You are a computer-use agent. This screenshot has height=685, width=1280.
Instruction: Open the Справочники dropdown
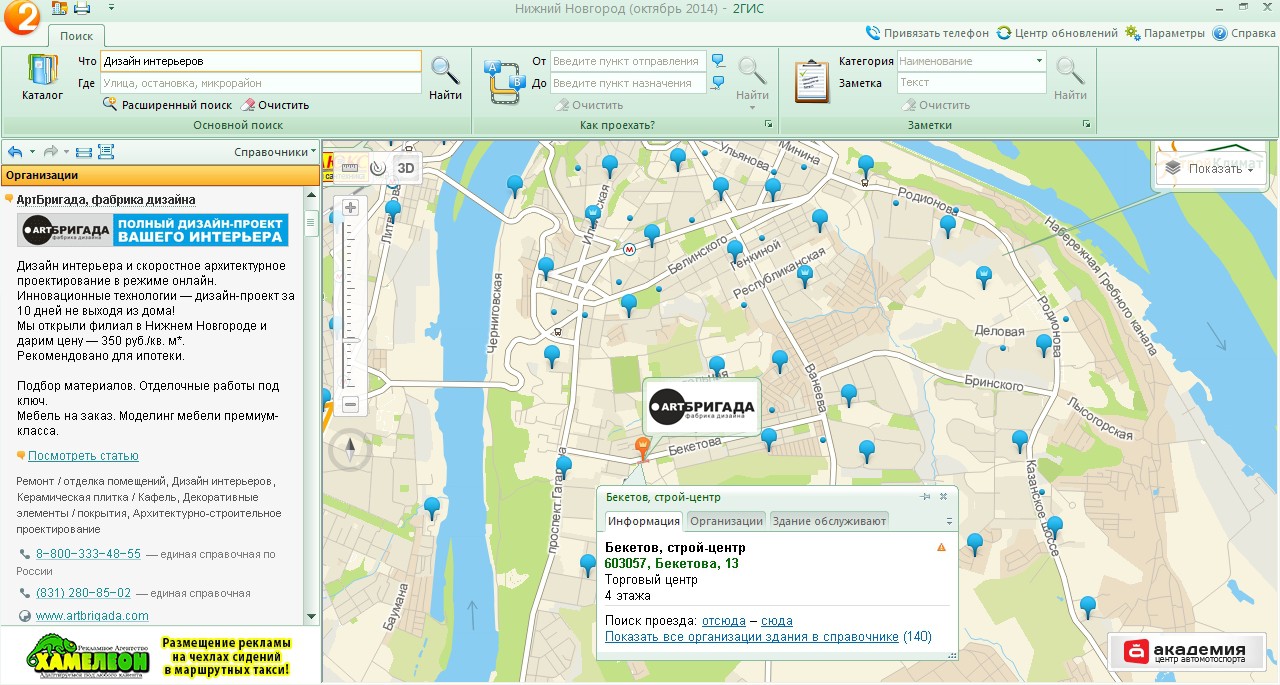tap(275, 152)
